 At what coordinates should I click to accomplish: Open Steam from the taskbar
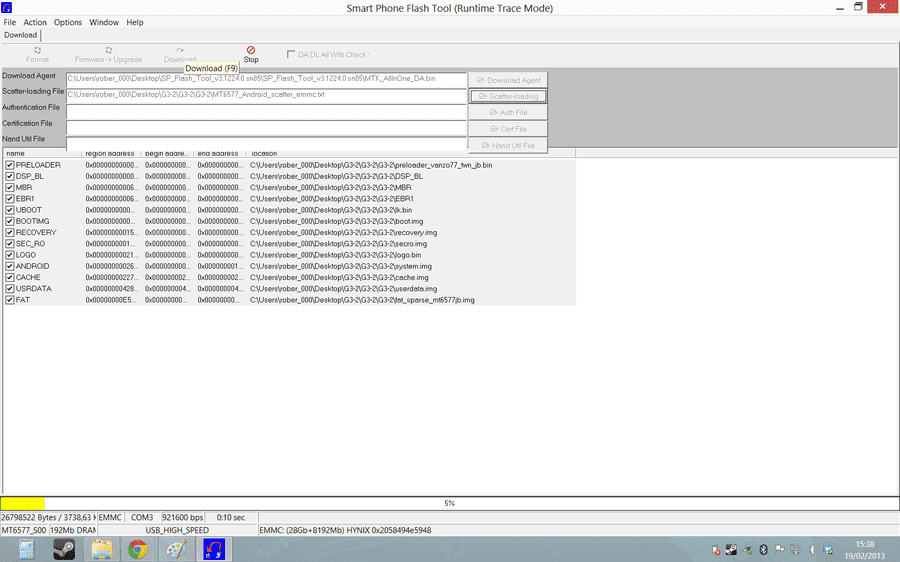tap(64, 549)
